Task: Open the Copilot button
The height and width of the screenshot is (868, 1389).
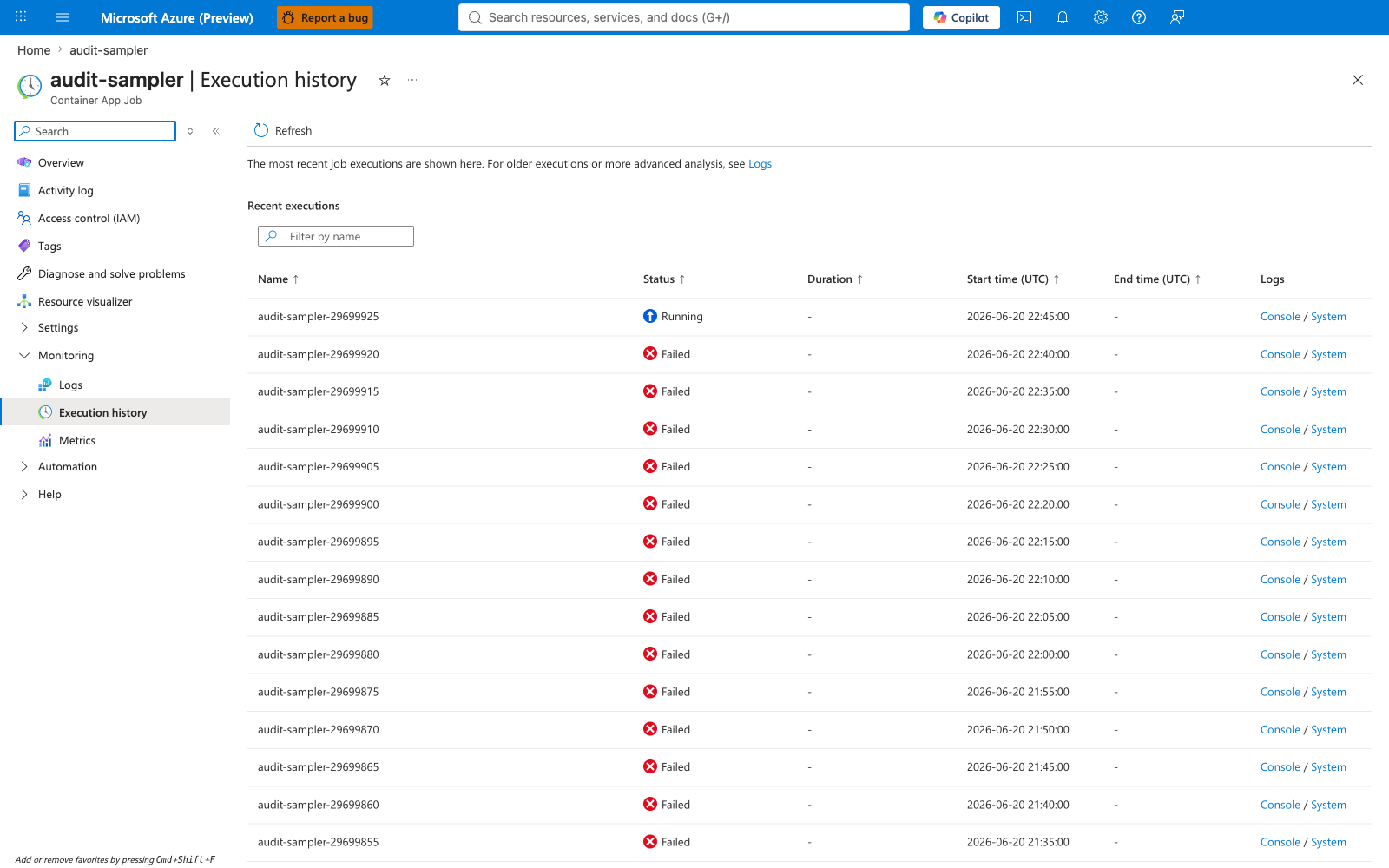Action: coord(961,17)
